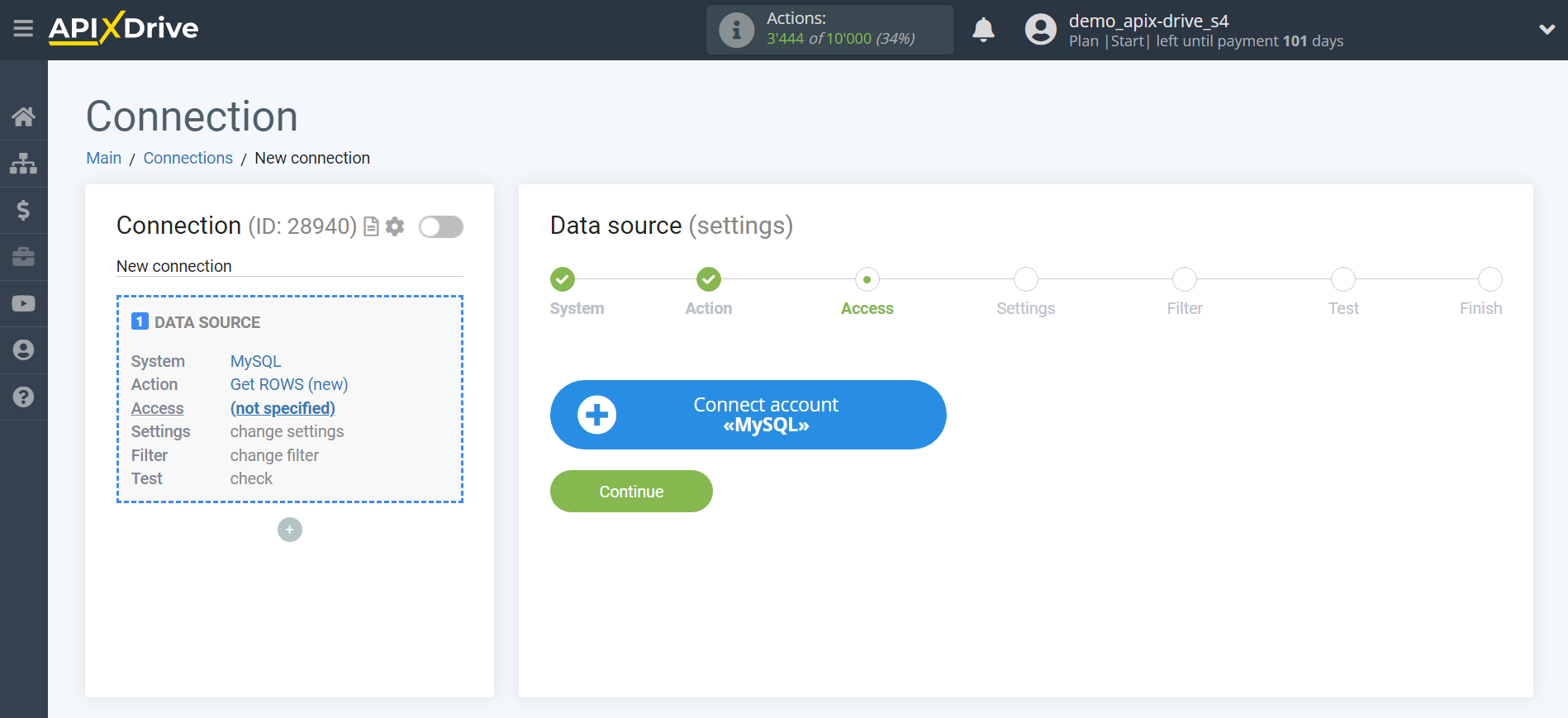This screenshot has width=1568, height=718.
Task: Click the Get ROWS (new) action link
Action: (x=289, y=384)
